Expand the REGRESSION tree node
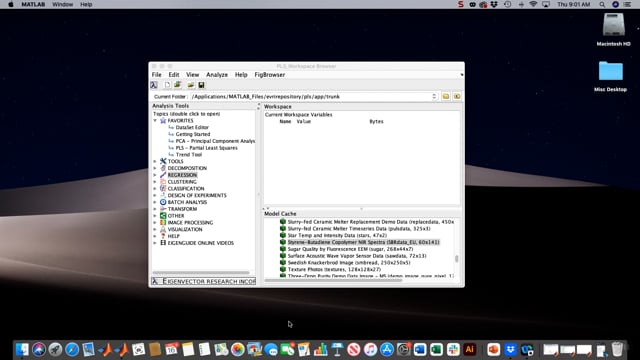 click(155, 175)
